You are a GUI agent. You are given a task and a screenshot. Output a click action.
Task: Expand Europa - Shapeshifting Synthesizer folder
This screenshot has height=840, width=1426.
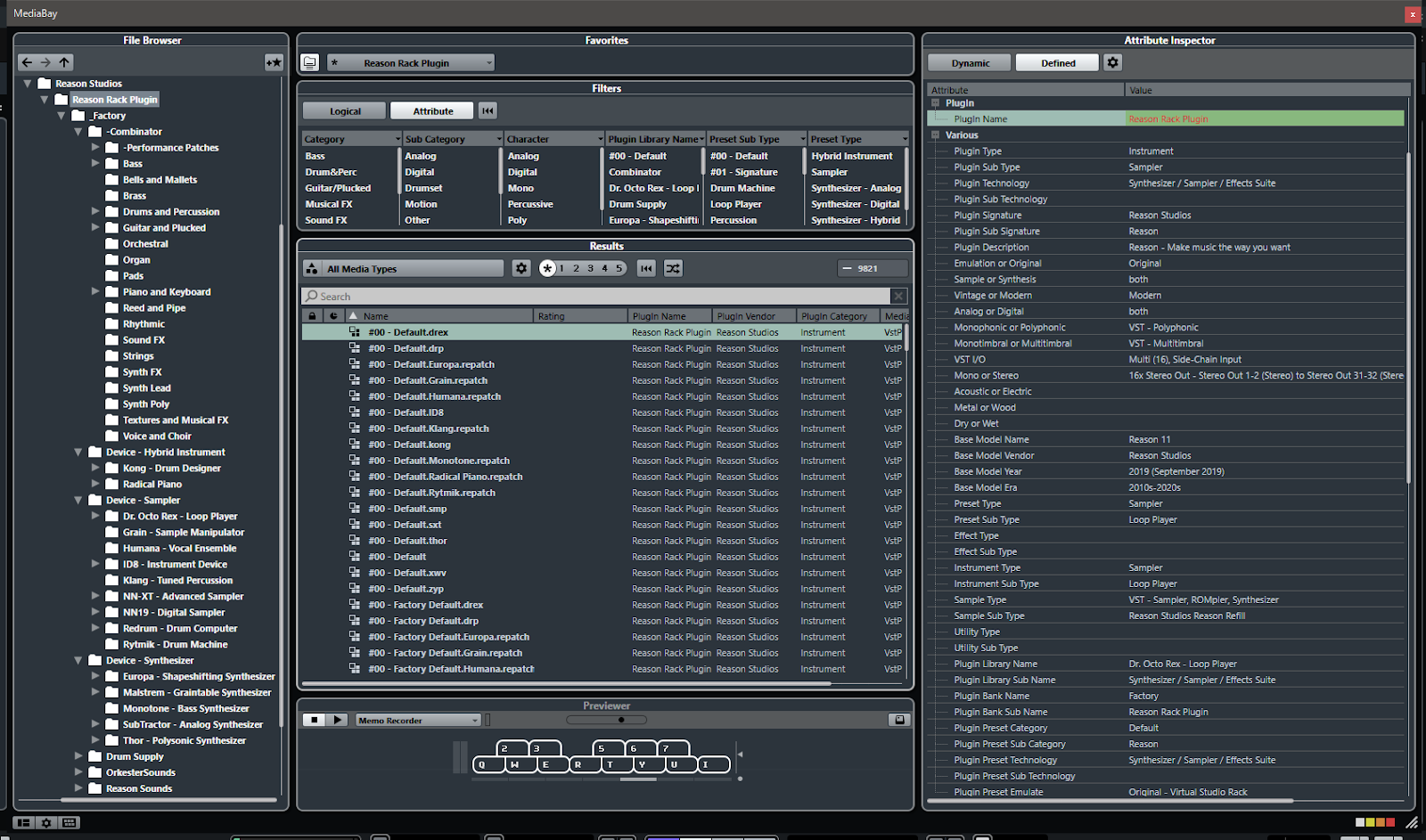click(95, 676)
